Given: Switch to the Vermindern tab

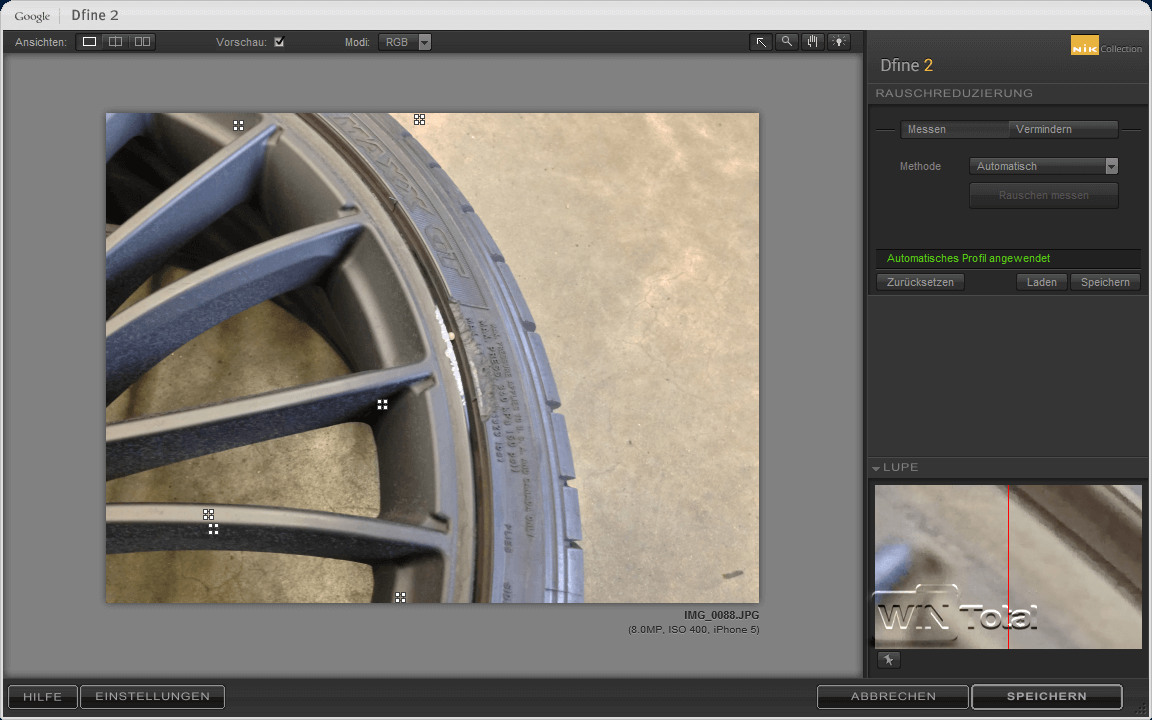Looking at the screenshot, I should click(1044, 129).
